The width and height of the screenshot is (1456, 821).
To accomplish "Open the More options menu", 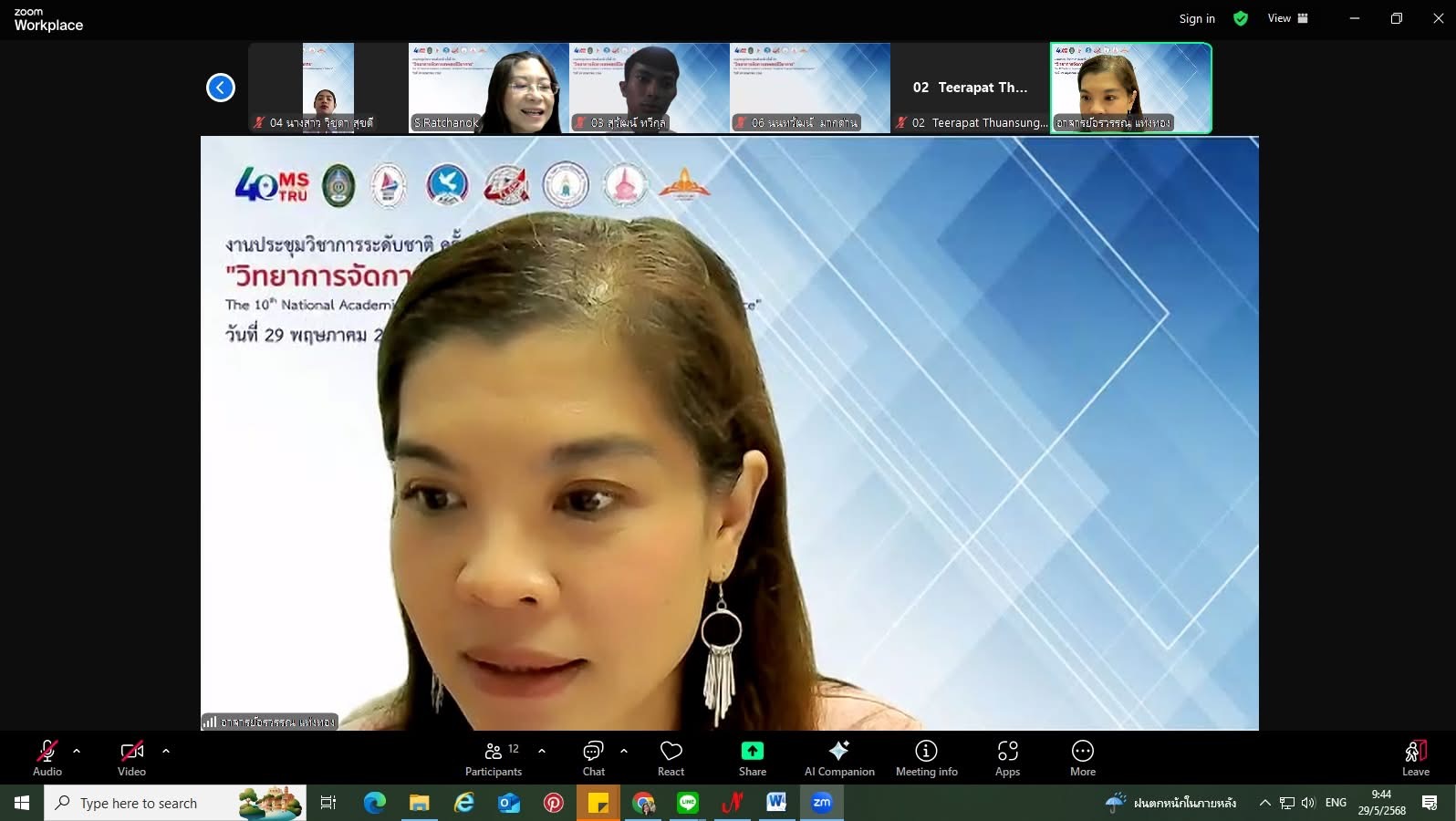I will point(1082,758).
